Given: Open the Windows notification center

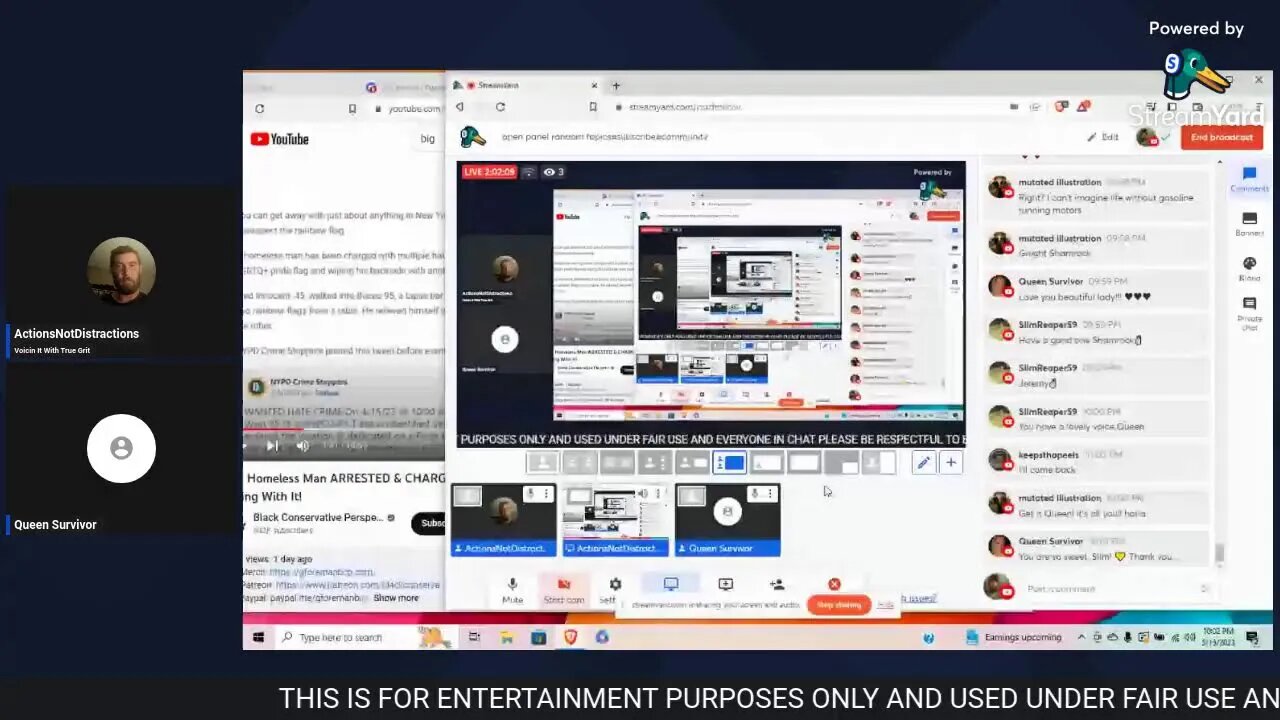Looking at the screenshot, I should [1254, 637].
